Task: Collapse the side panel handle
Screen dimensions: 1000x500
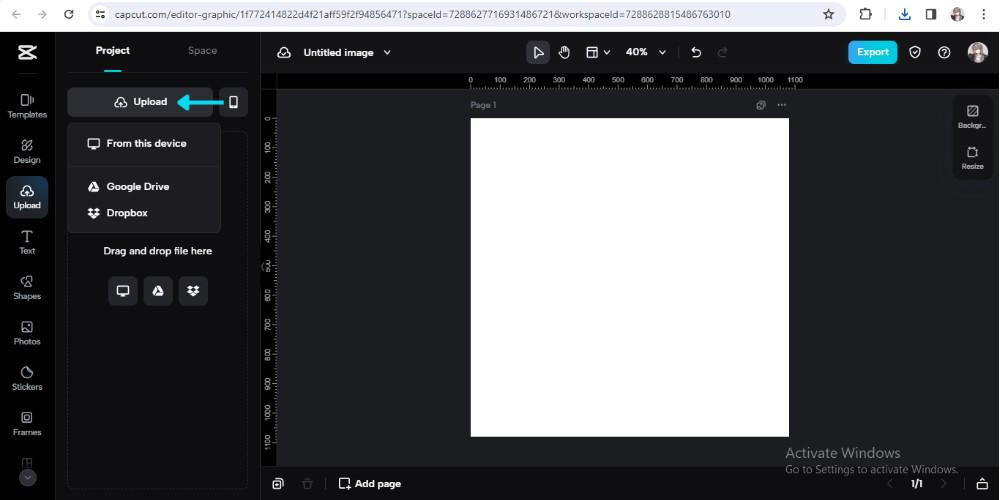Action: click(264, 267)
